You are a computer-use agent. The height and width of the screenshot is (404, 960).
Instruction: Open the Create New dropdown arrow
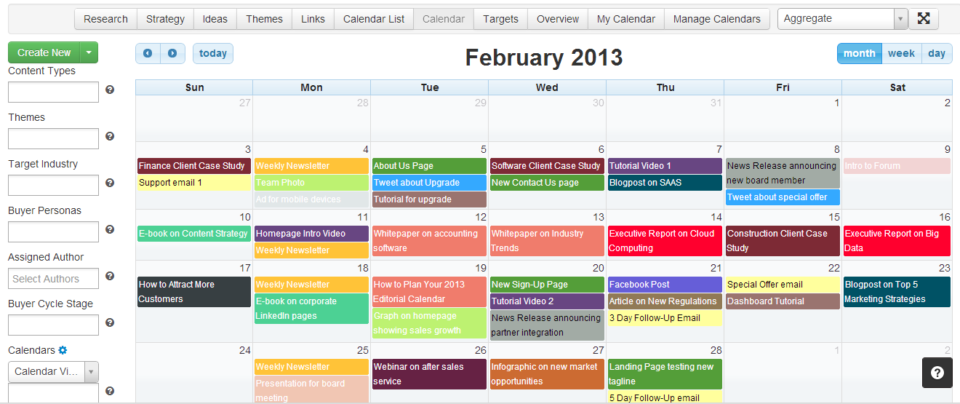(90, 53)
